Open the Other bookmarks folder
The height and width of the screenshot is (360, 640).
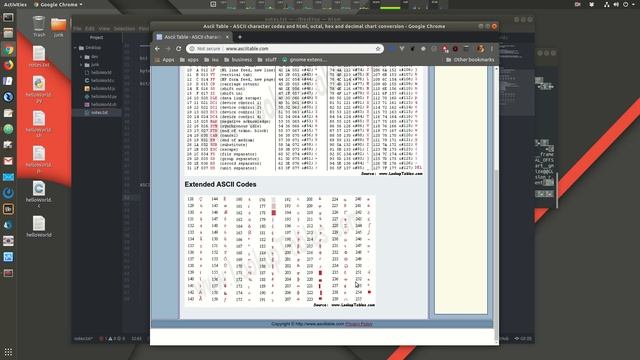coord(470,60)
